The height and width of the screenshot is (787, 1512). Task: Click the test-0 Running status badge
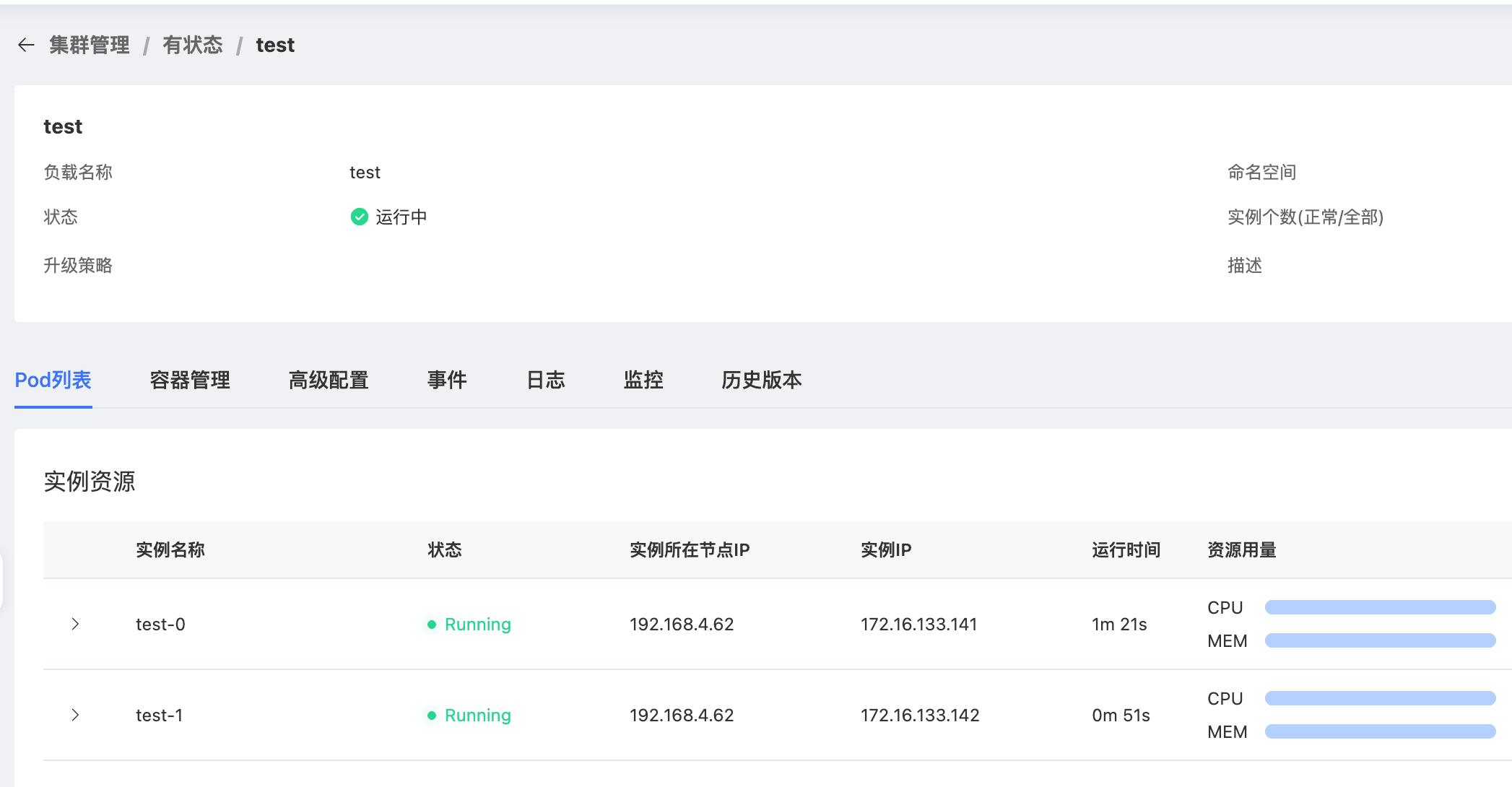[x=469, y=624]
